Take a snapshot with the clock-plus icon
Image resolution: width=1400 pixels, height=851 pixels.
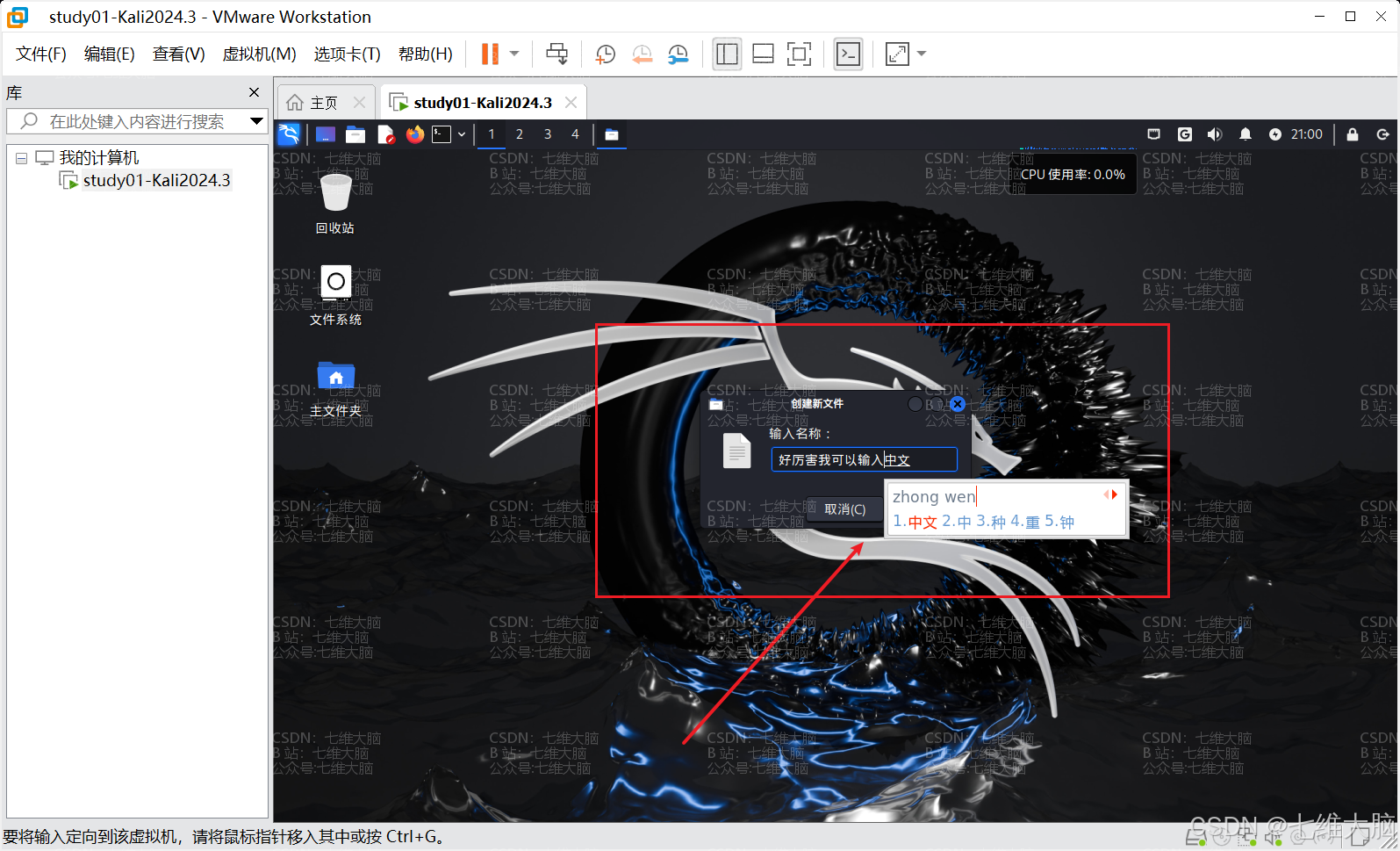(x=605, y=54)
